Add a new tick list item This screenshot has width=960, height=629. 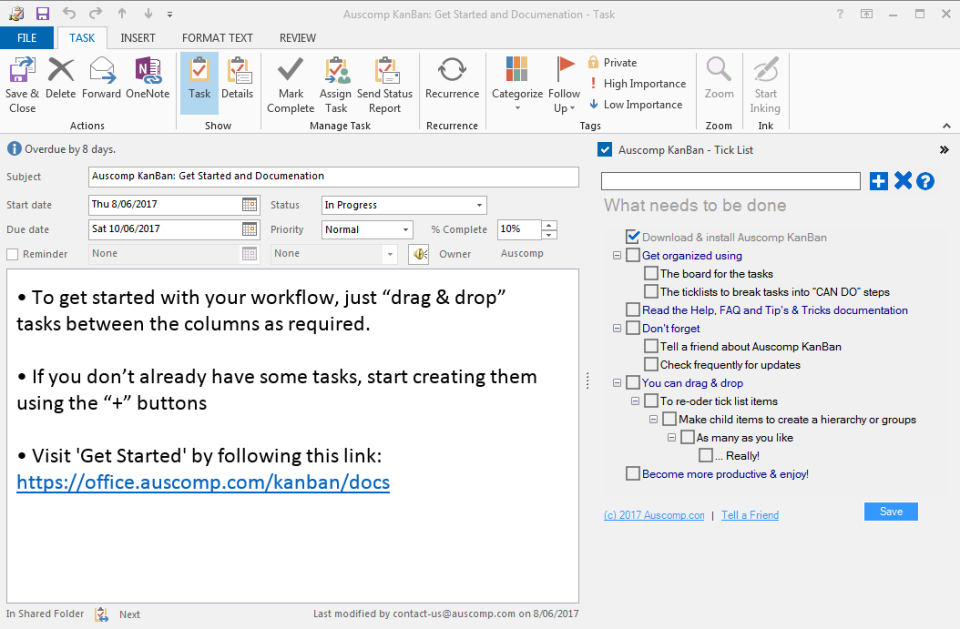pos(878,181)
